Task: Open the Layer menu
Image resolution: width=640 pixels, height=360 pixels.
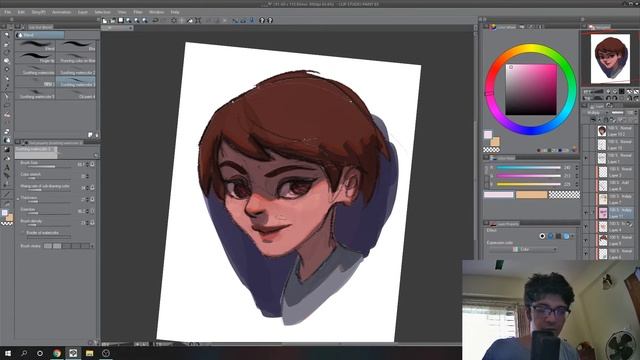Action: [82, 12]
